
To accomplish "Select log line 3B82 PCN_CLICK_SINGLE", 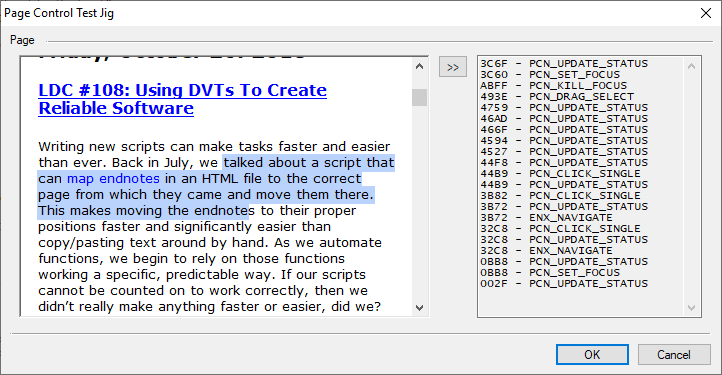I will (560, 196).
